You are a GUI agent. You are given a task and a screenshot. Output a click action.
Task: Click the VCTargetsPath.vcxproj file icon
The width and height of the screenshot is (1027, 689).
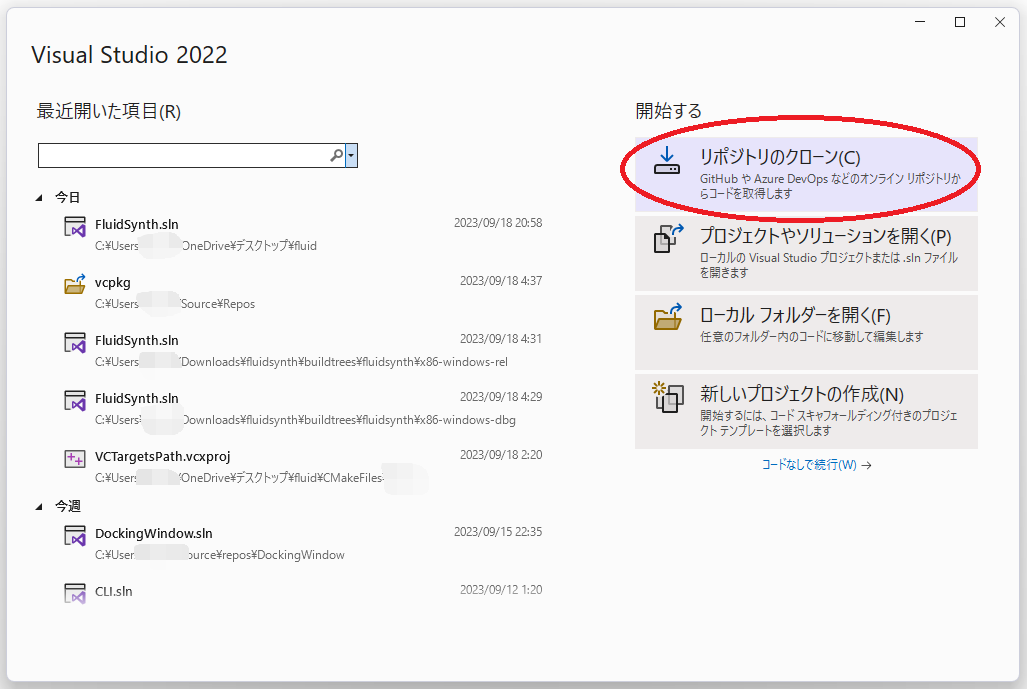75,459
